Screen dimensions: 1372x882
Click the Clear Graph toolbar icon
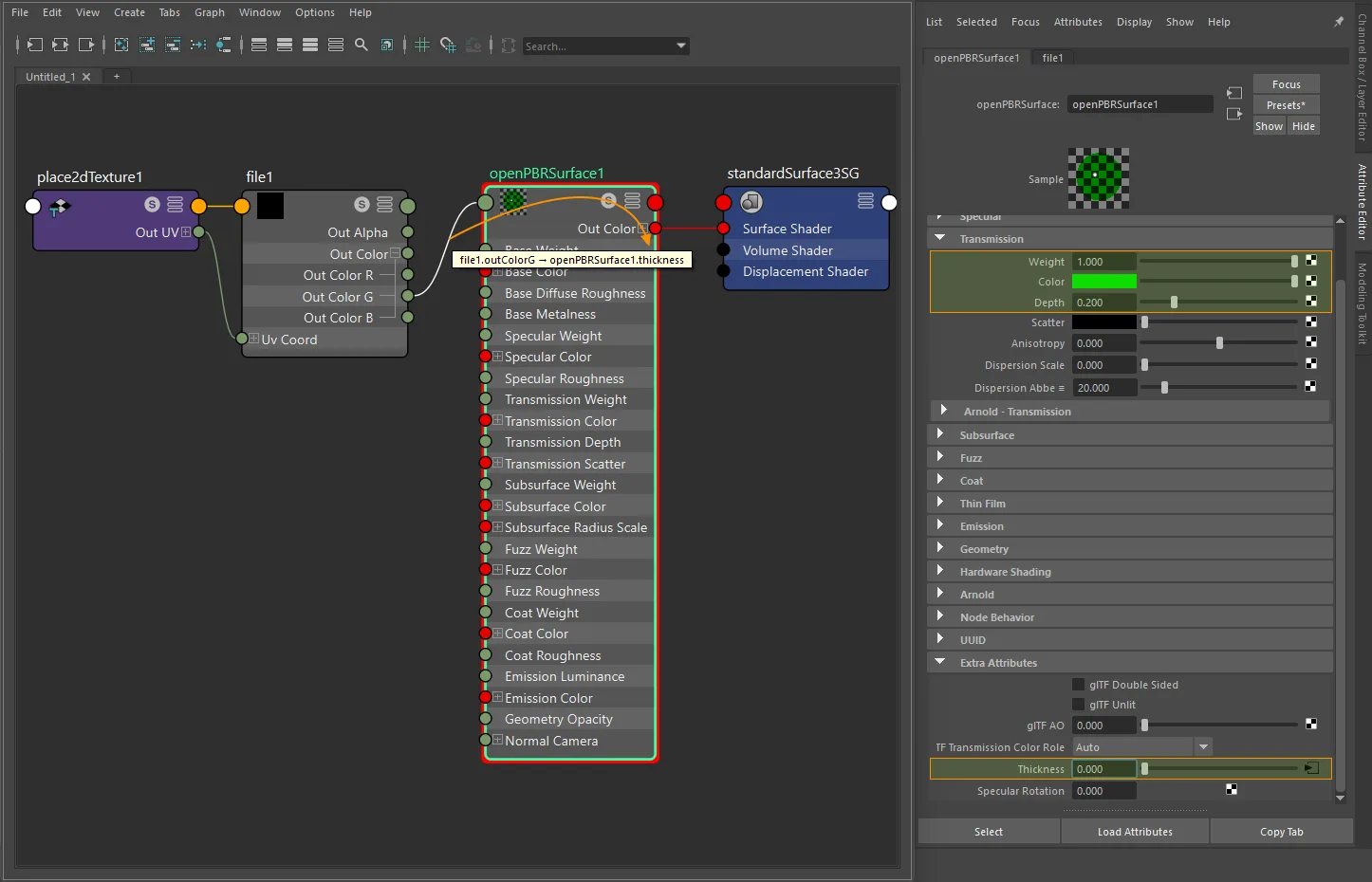(121, 45)
